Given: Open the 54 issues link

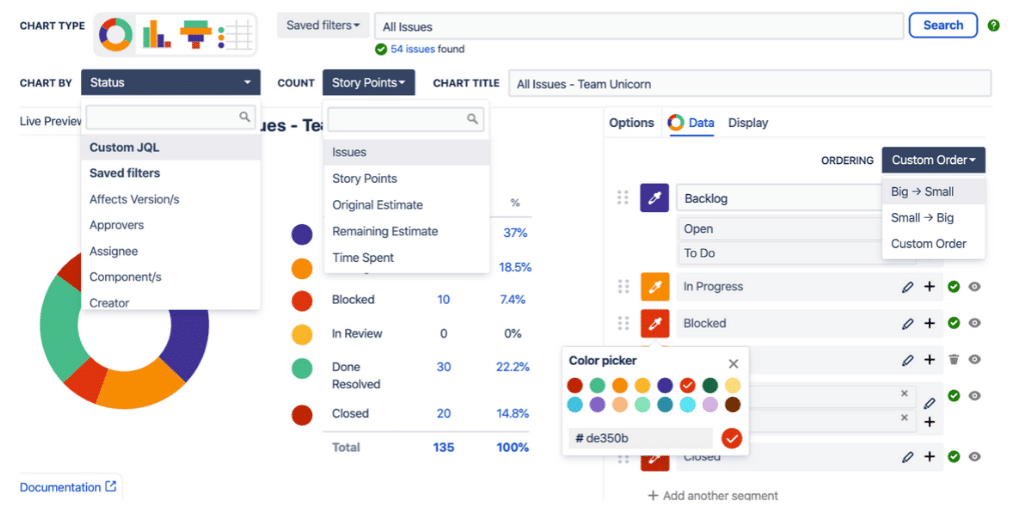Looking at the screenshot, I should (413, 49).
